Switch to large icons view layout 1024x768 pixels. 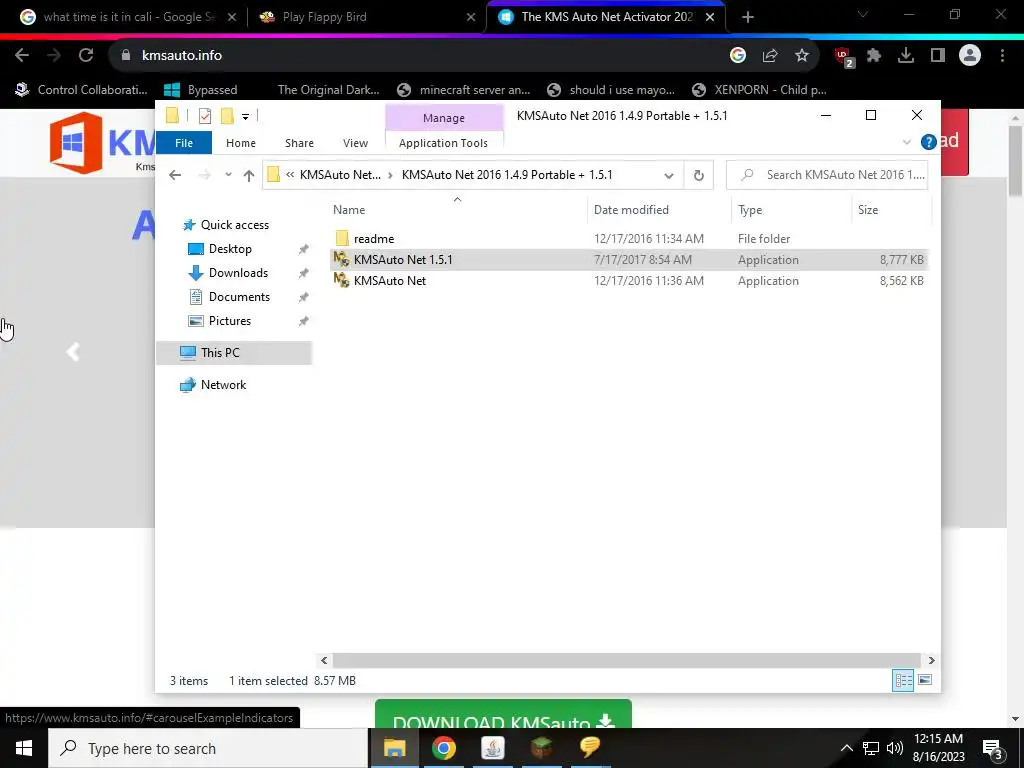[925, 680]
